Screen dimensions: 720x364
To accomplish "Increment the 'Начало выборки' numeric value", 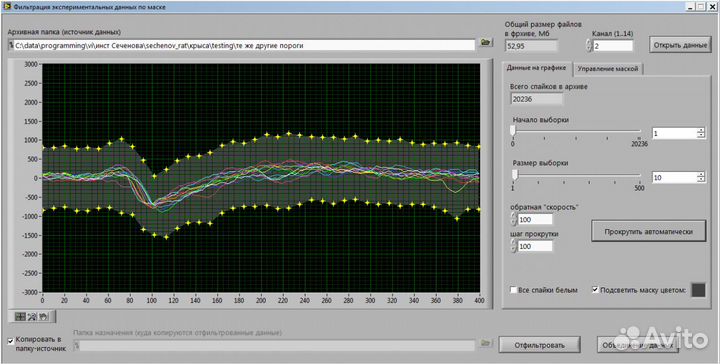I will 701,131.
